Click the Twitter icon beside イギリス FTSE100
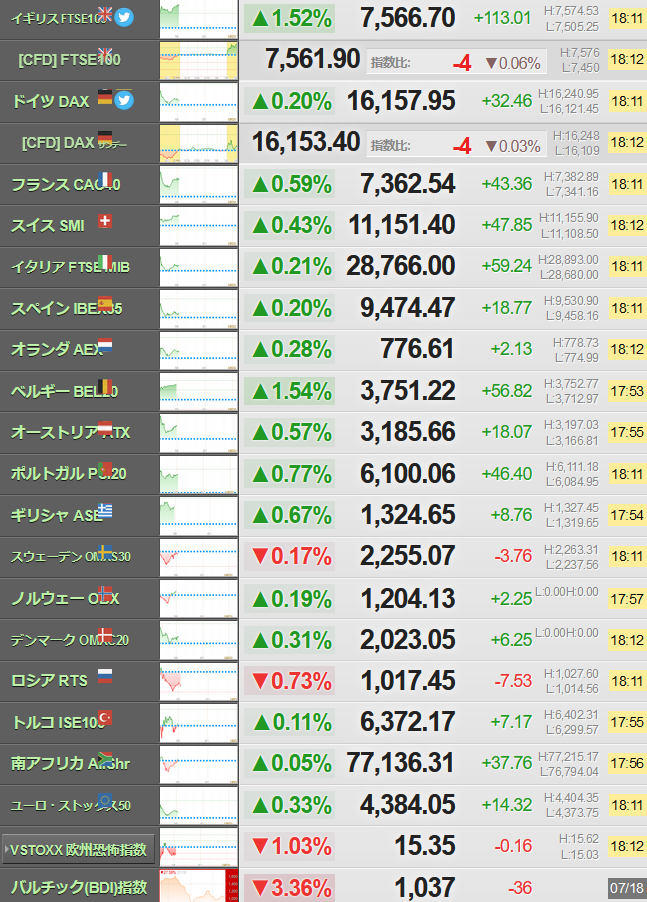The image size is (647, 902). click(x=124, y=17)
